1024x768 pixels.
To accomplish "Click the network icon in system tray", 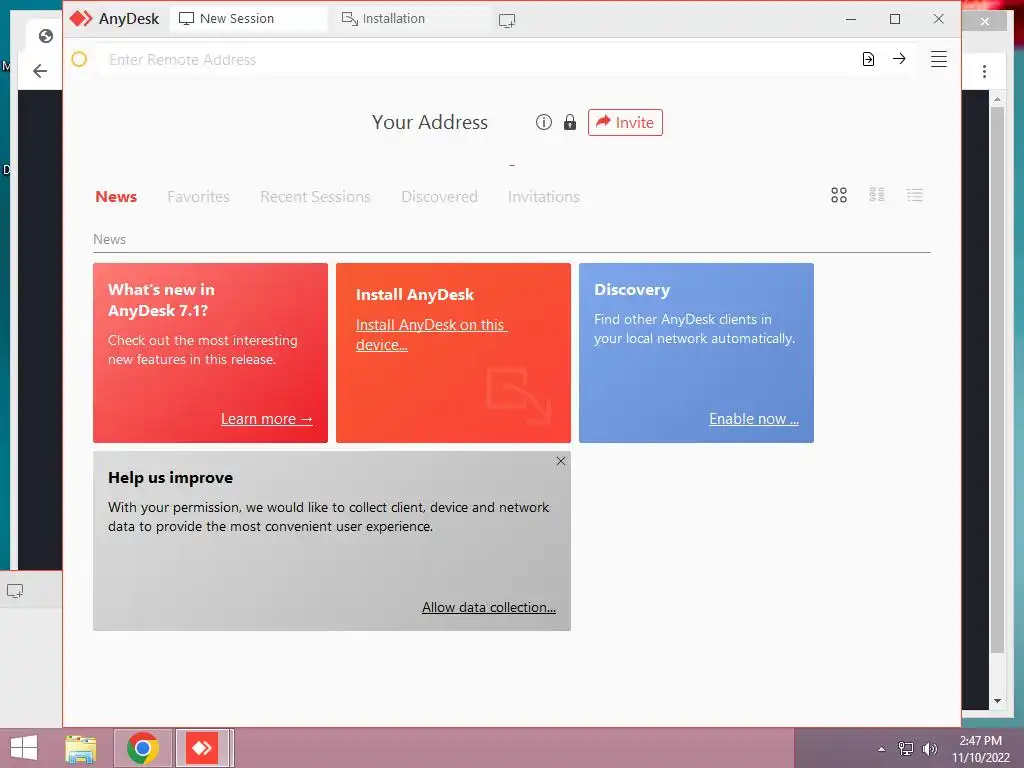I will (x=906, y=748).
